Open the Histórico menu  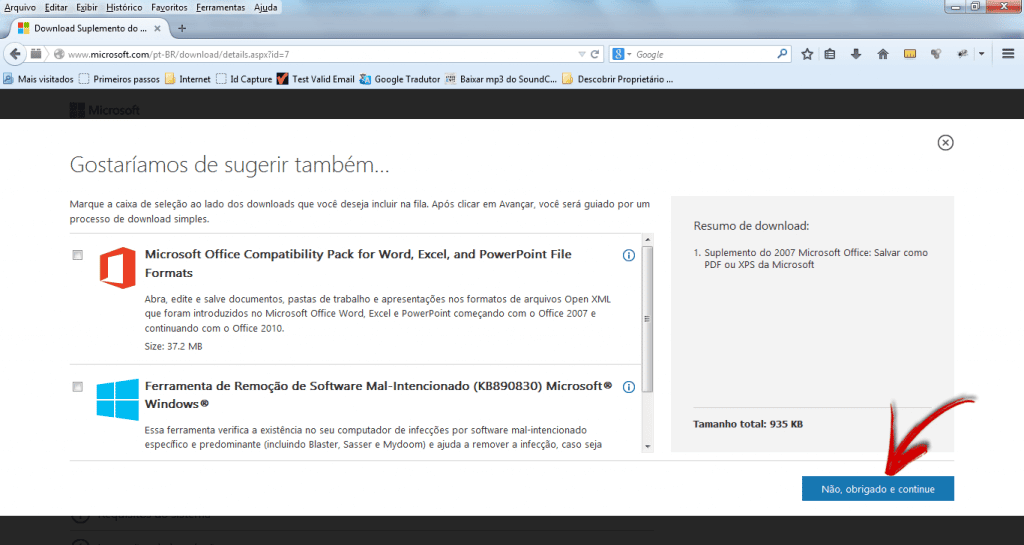click(124, 7)
